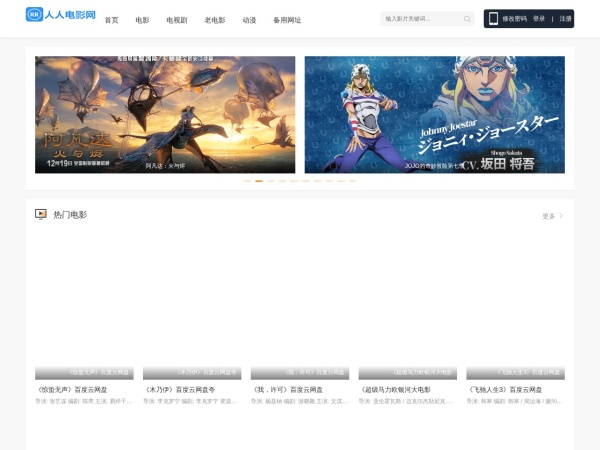Click the credits line under 木乃伊
600x450 pixels.
click(190, 401)
